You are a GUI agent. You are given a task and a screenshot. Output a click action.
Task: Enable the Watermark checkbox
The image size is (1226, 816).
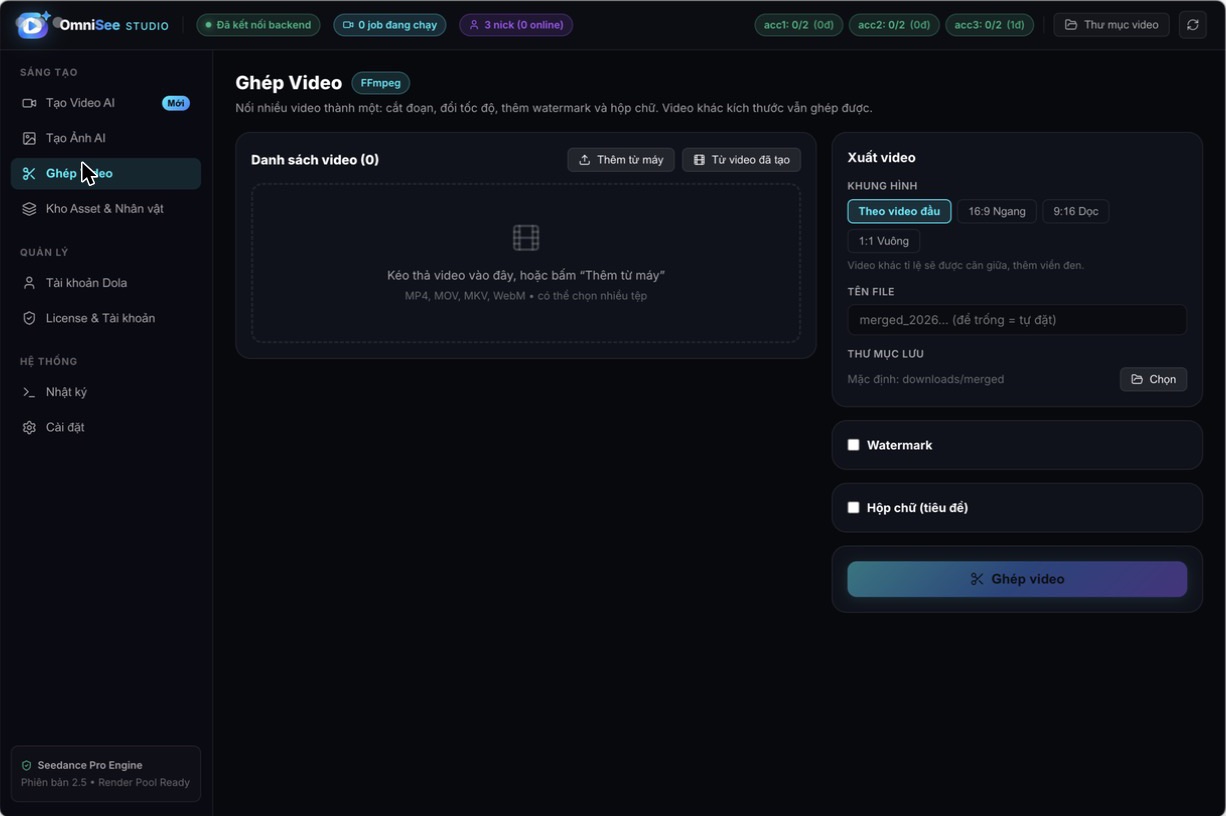[853, 445]
